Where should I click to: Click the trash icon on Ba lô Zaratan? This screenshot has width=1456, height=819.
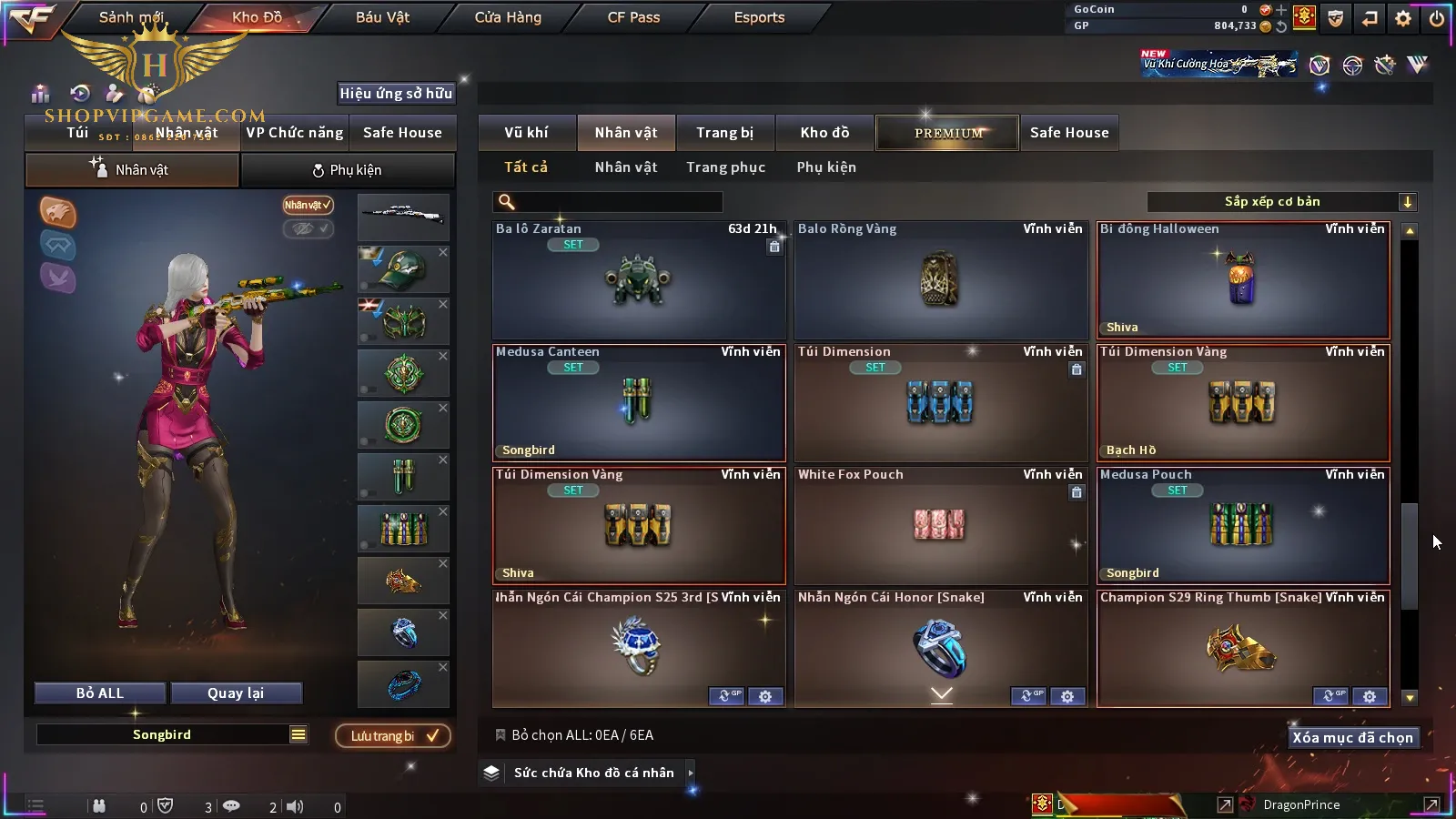[x=774, y=247]
